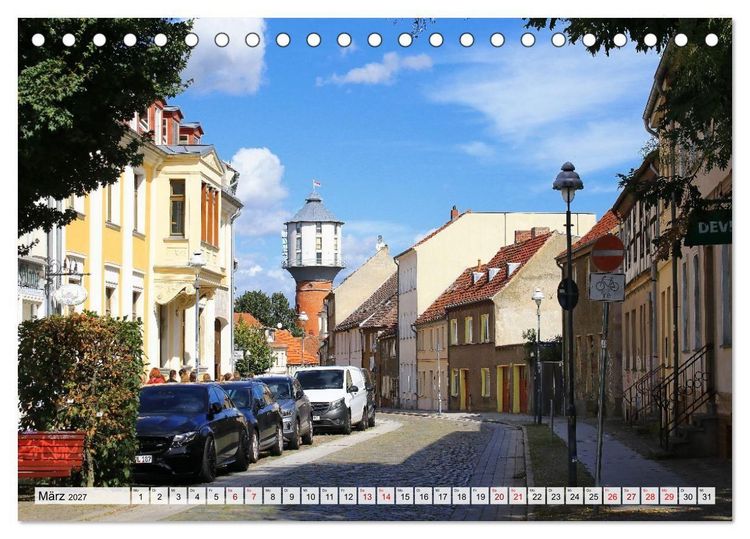This screenshot has width=750, height=539.
Task: Select the red Sunday date 7
Action: [254, 495]
